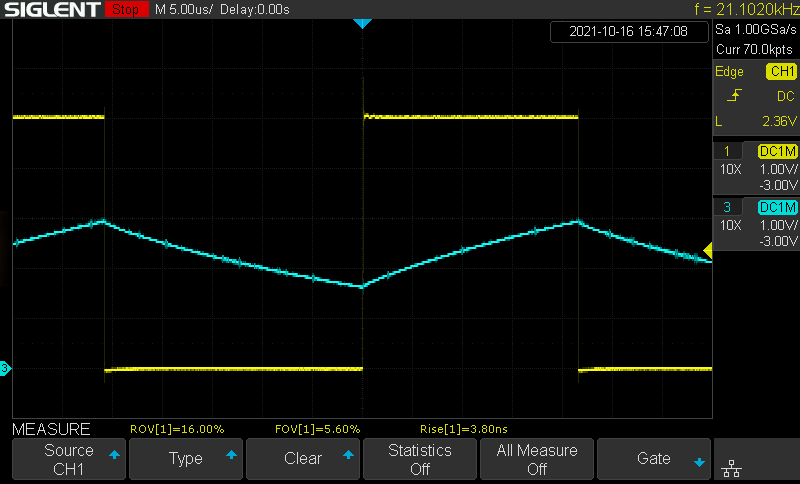Viewport: 800px width, 484px height.
Task: Open the Source CH1 menu button
Action: pyautogui.click(x=69, y=459)
